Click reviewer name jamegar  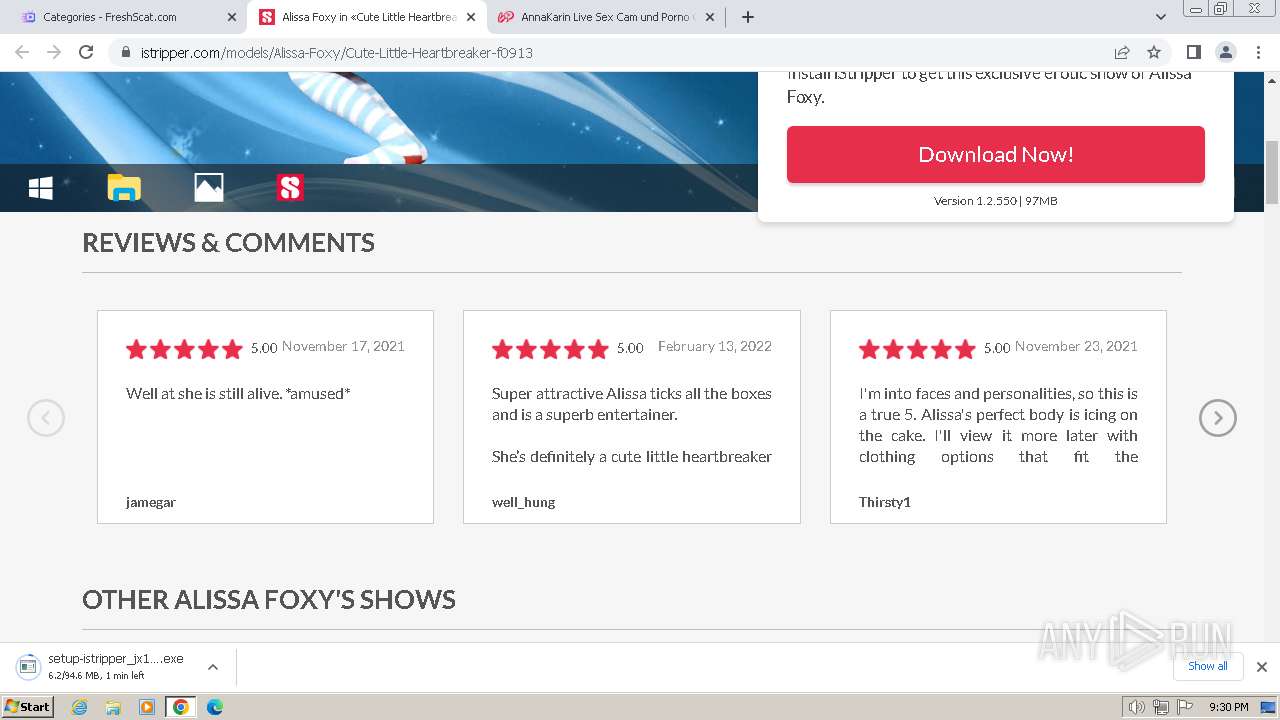click(151, 502)
